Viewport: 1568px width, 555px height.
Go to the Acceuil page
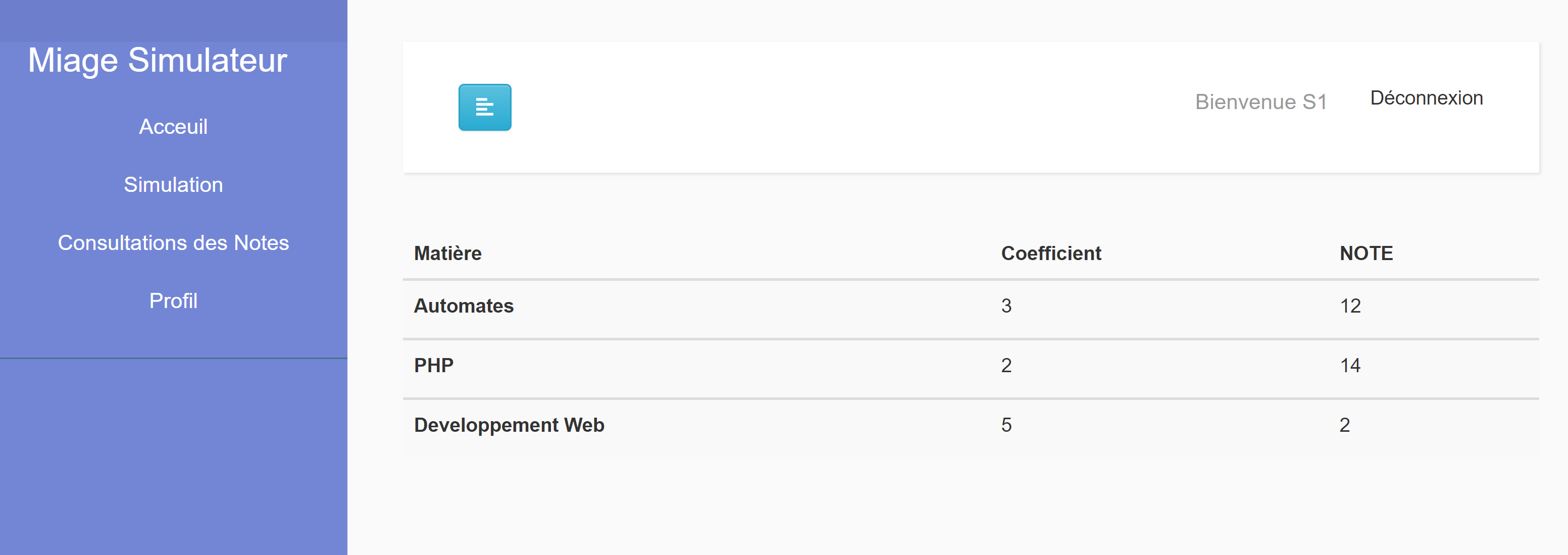coord(174,127)
